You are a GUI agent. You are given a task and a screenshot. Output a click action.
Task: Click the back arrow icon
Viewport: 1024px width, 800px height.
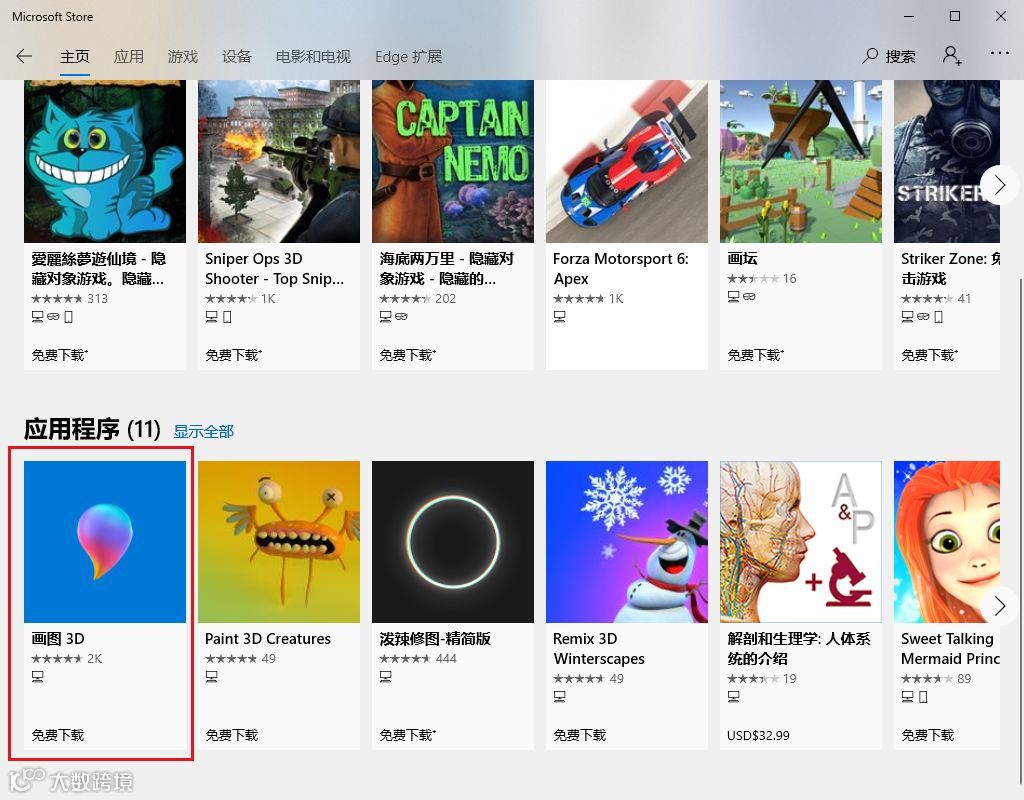(x=24, y=56)
